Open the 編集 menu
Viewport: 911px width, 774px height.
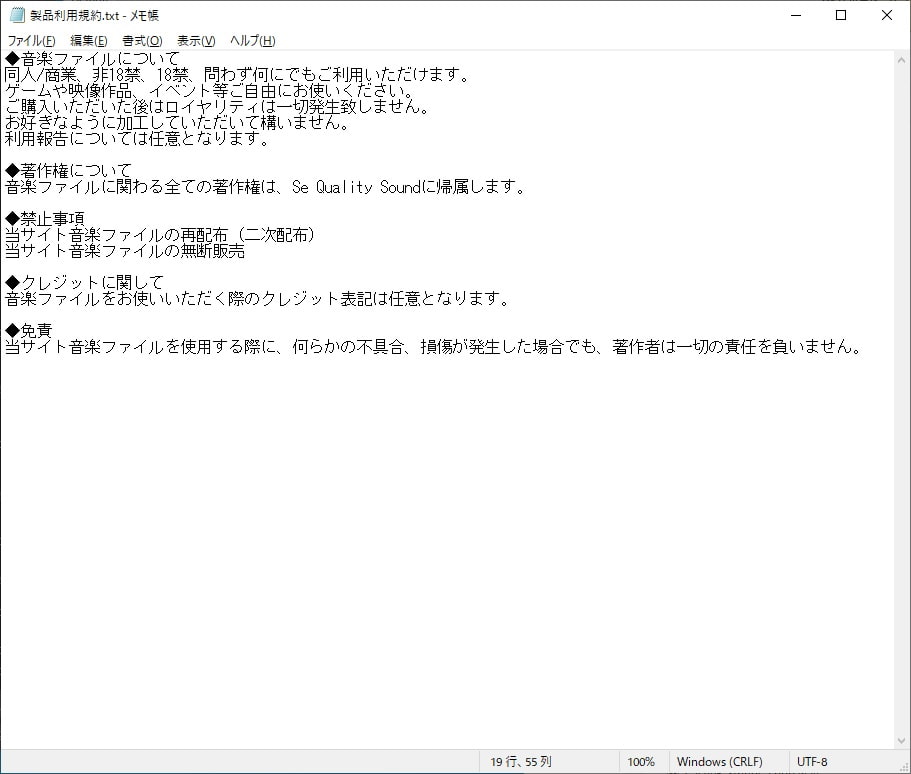(x=88, y=41)
